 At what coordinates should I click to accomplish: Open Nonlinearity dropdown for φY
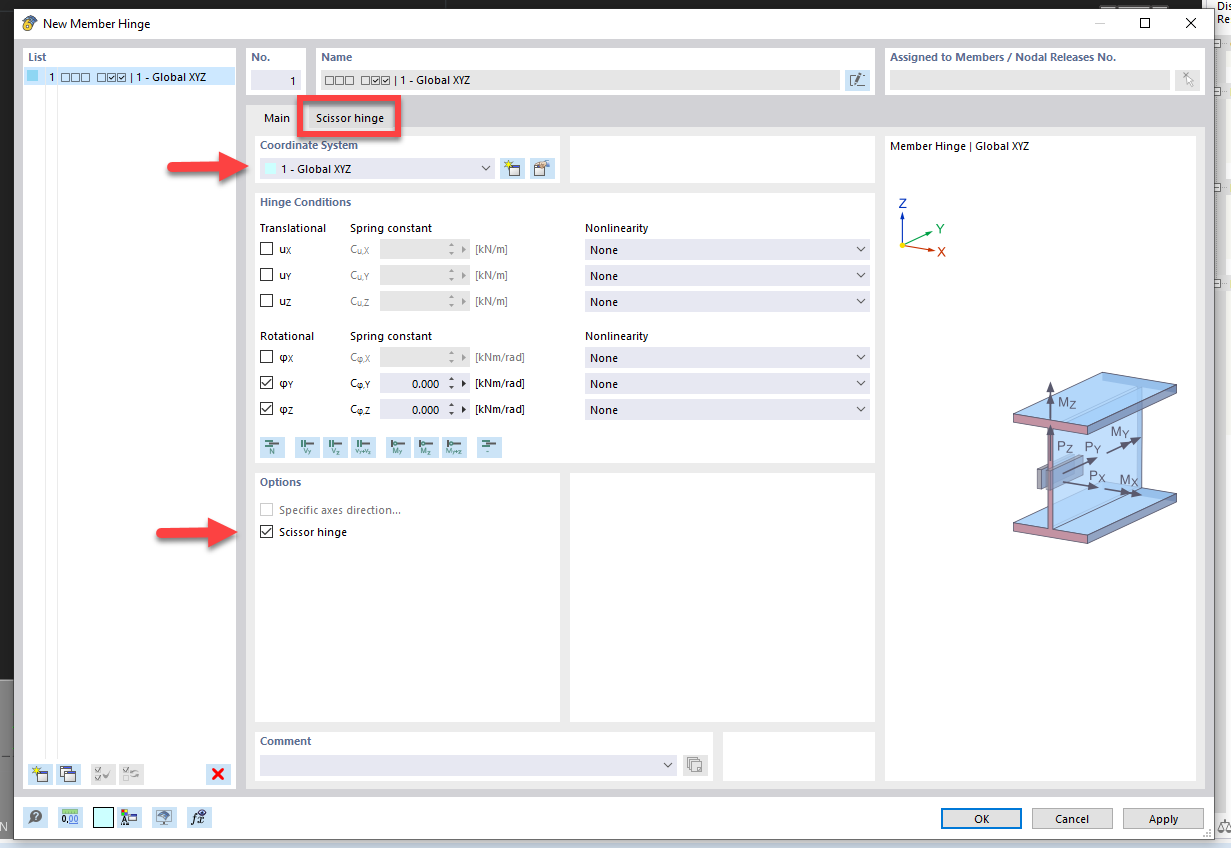point(727,384)
